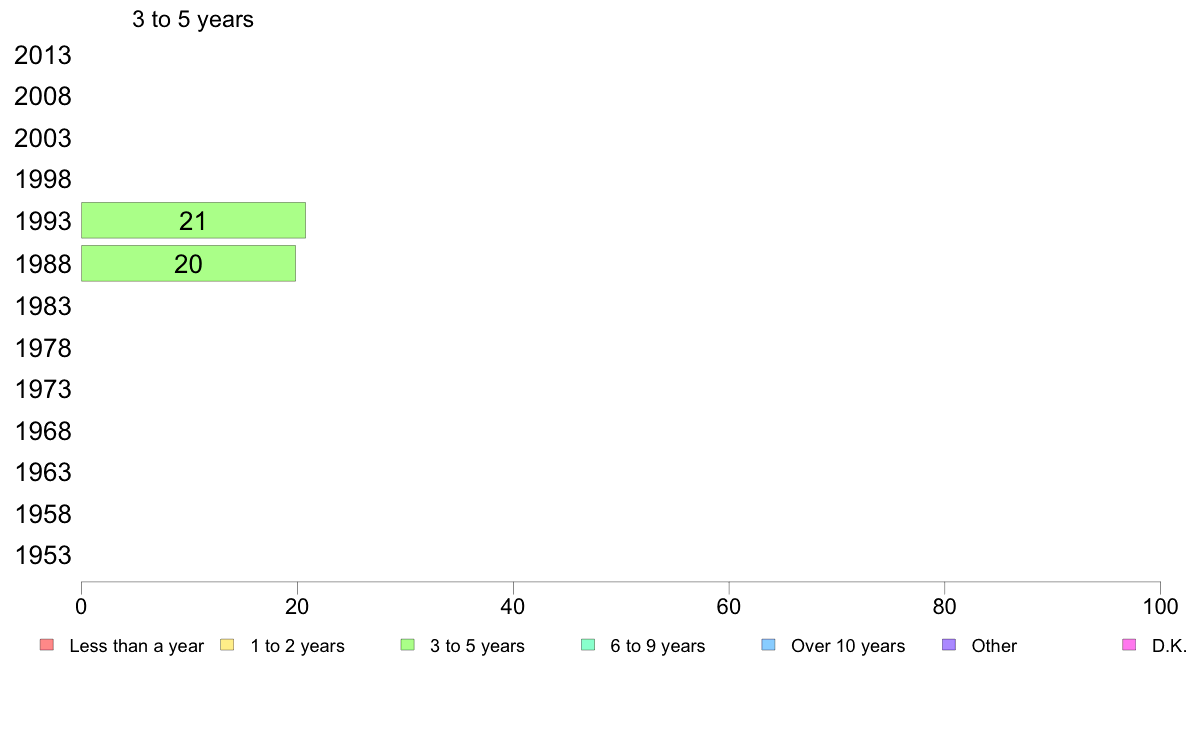1188x736 pixels.
Task: Click the 1998 year label
Action: (x=43, y=180)
